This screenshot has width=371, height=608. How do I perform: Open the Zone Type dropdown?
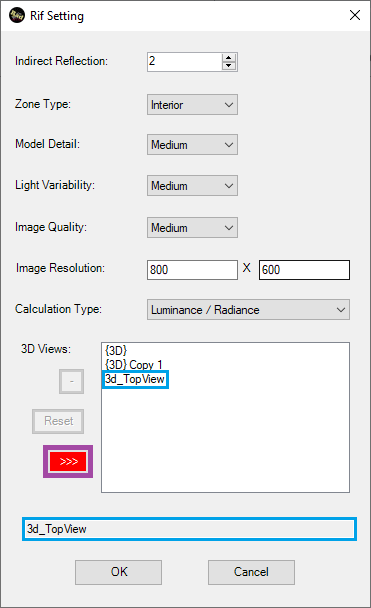[x=192, y=105]
